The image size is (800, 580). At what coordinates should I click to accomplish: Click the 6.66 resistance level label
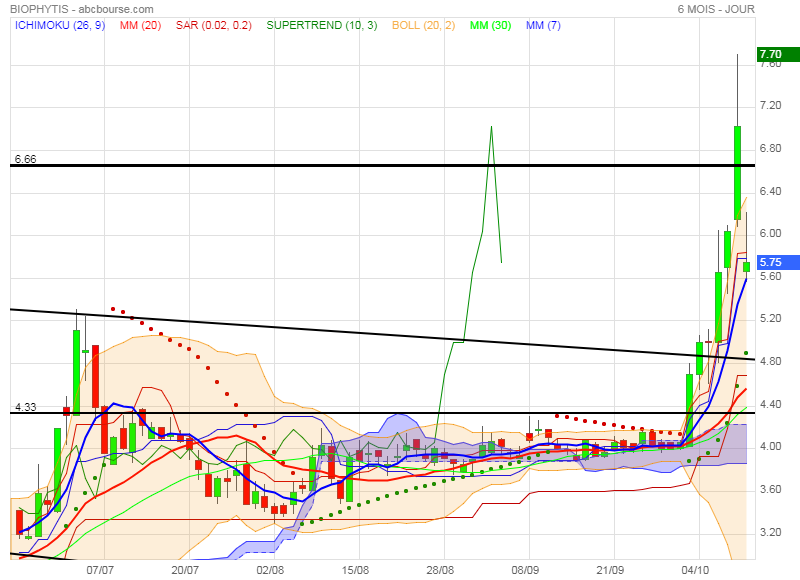click(x=26, y=159)
